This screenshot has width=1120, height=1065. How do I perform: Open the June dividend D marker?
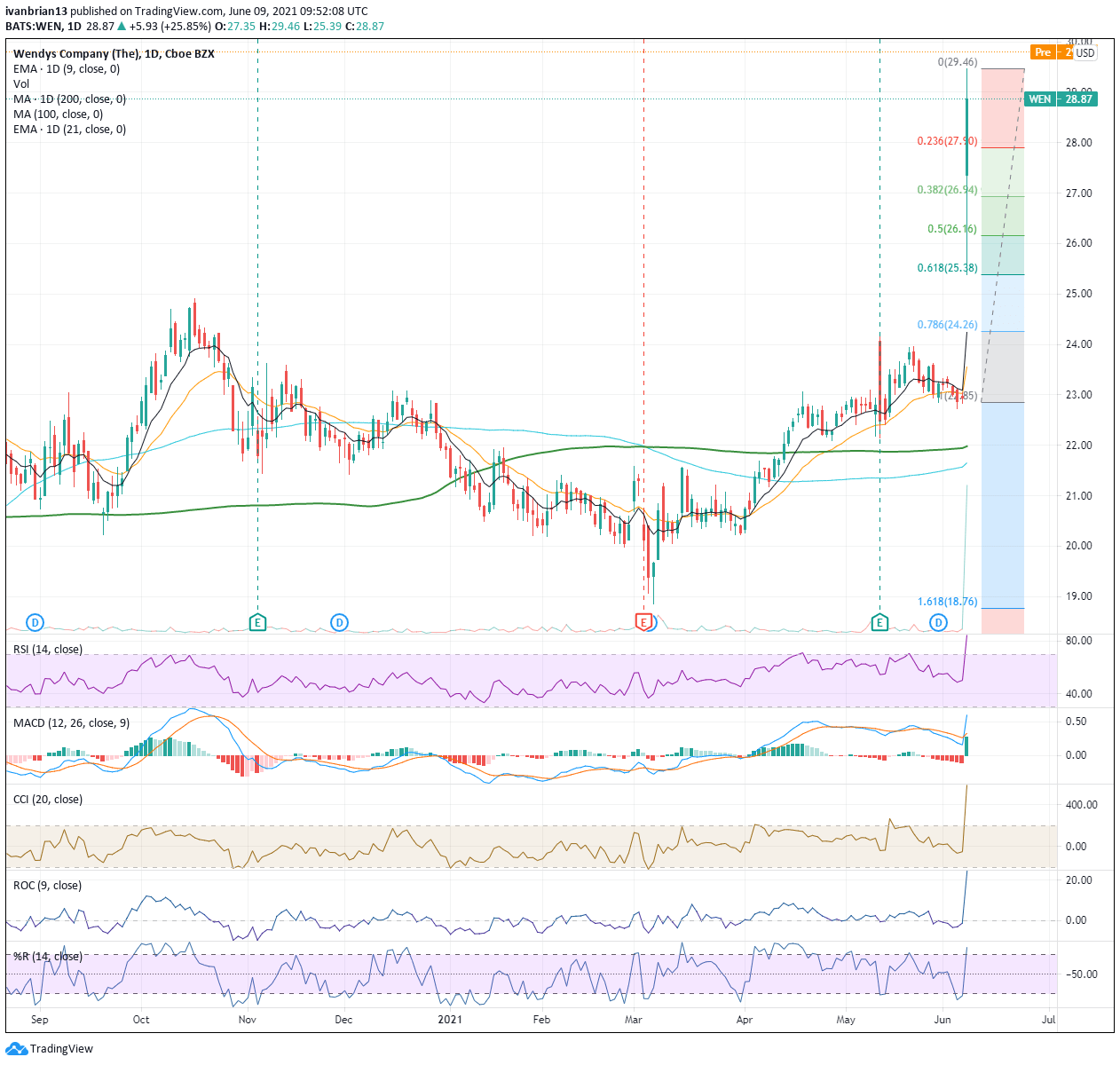click(x=939, y=622)
